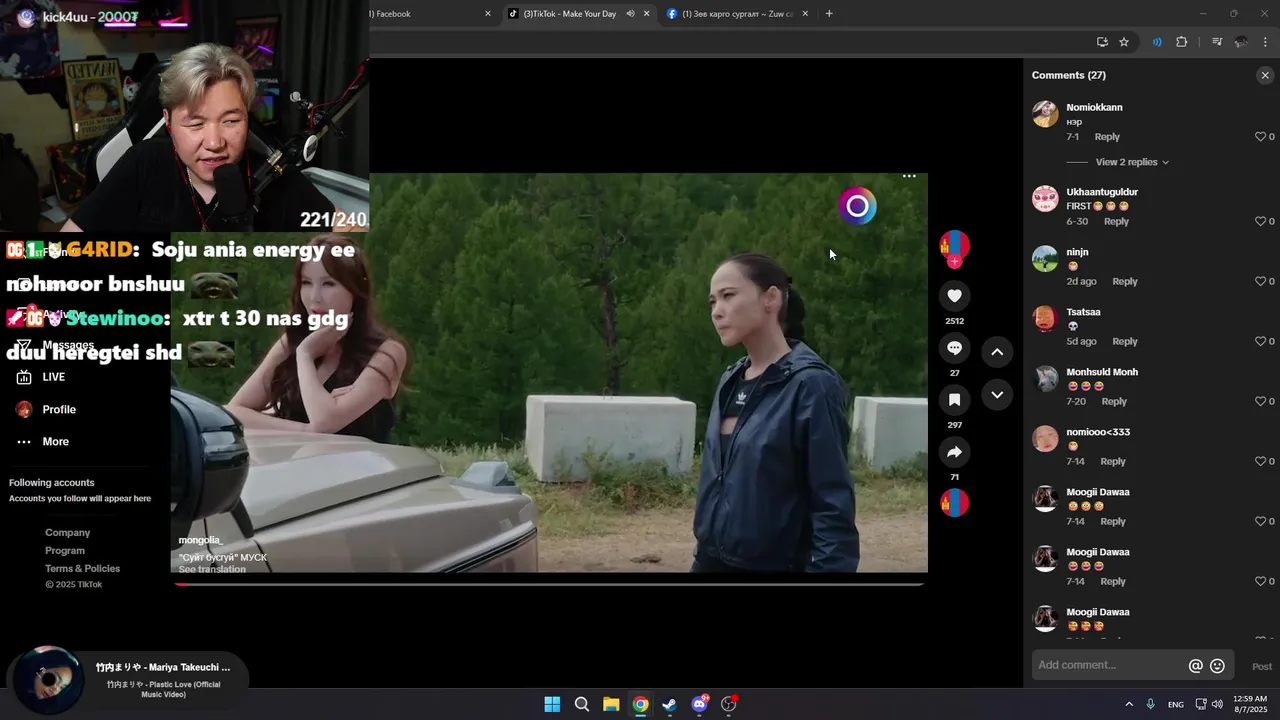The height and width of the screenshot is (720, 1280).
Task: Open File Explorer from the taskbar
Action: coord(611,704)
